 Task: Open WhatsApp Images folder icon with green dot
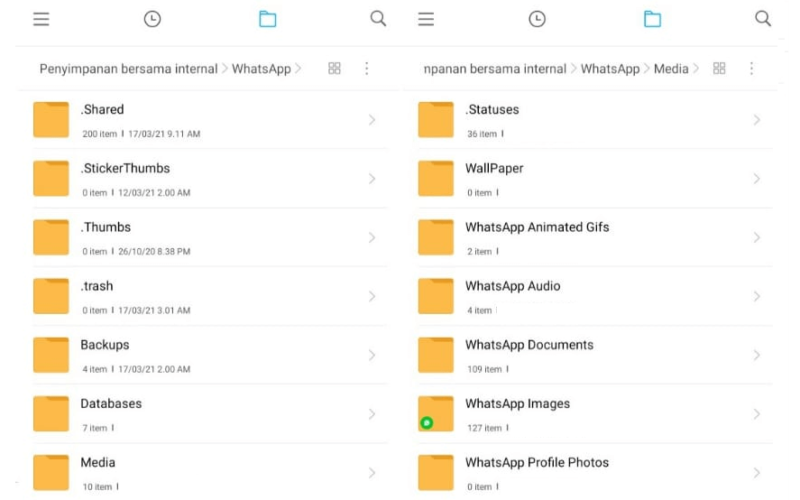coord(436,414)
